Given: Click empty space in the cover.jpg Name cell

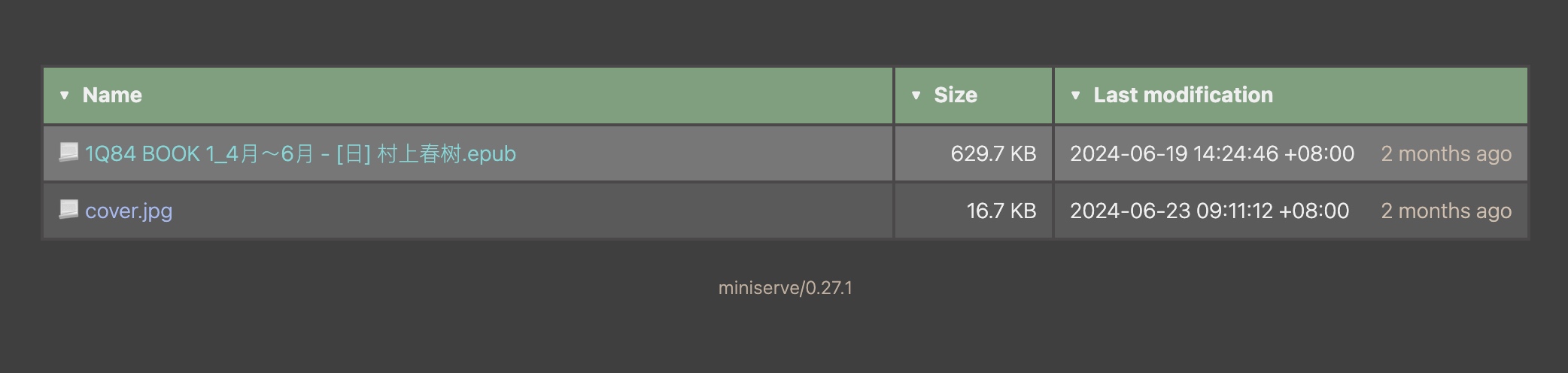Looking at the screenshot, I should (527, 211).
